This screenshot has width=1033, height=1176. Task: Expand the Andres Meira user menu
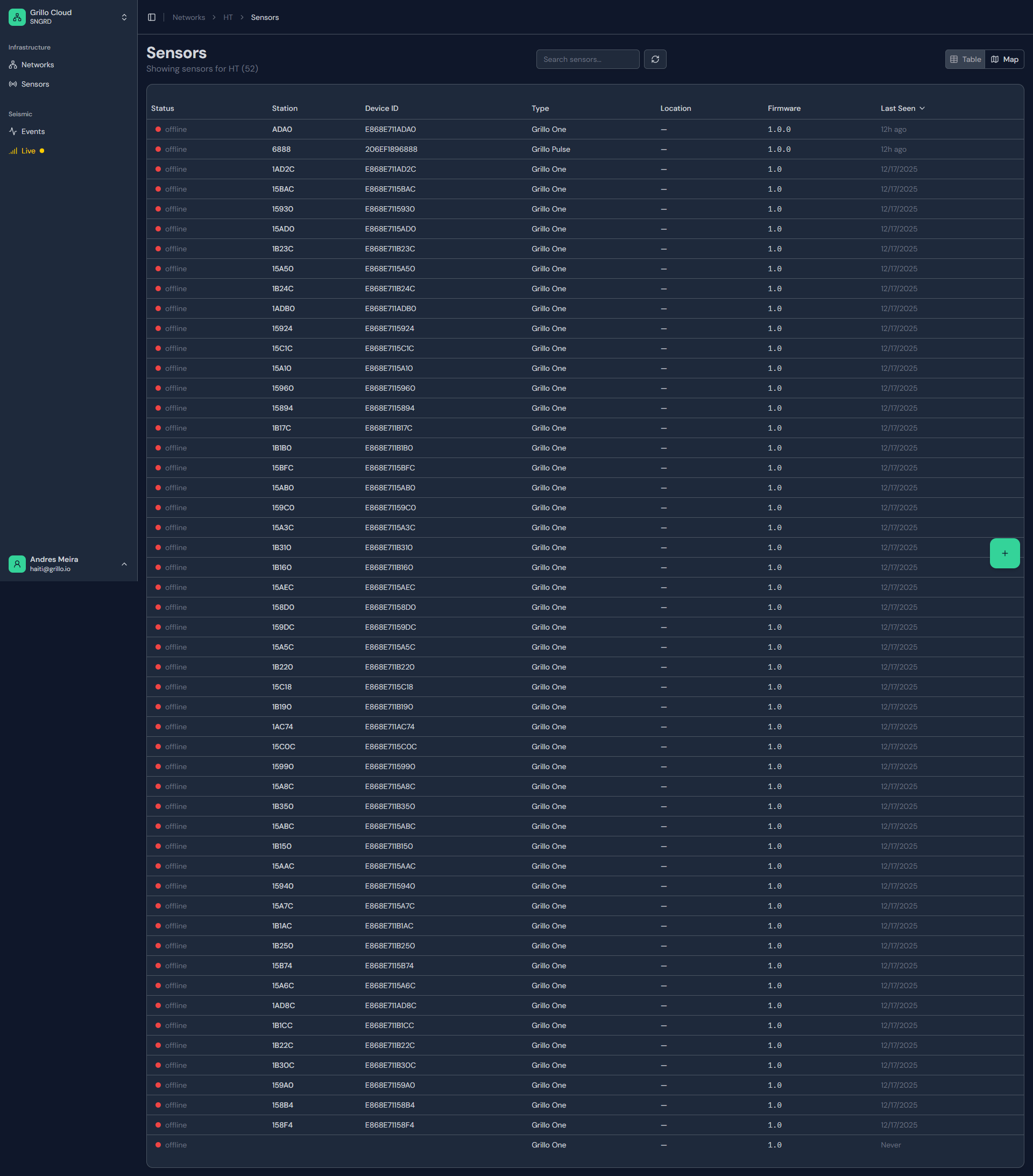coord(124,564)
